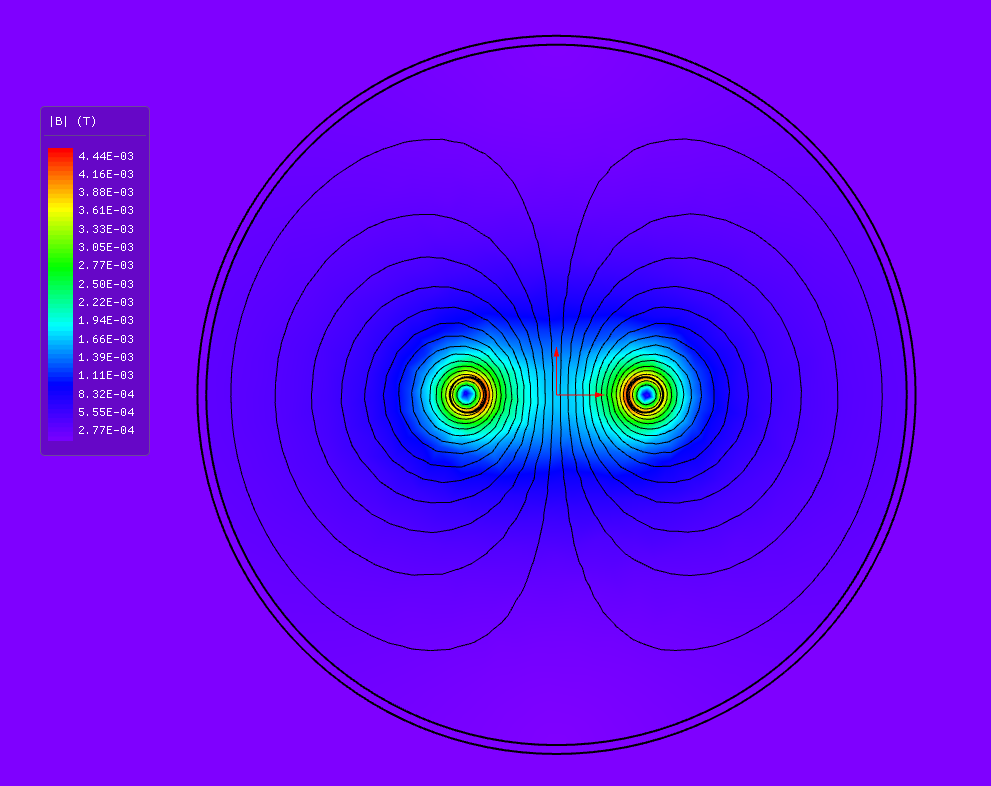991x786 pixels.
Task: Click the rainbow color scale bar
Action: tap(61, 294)
